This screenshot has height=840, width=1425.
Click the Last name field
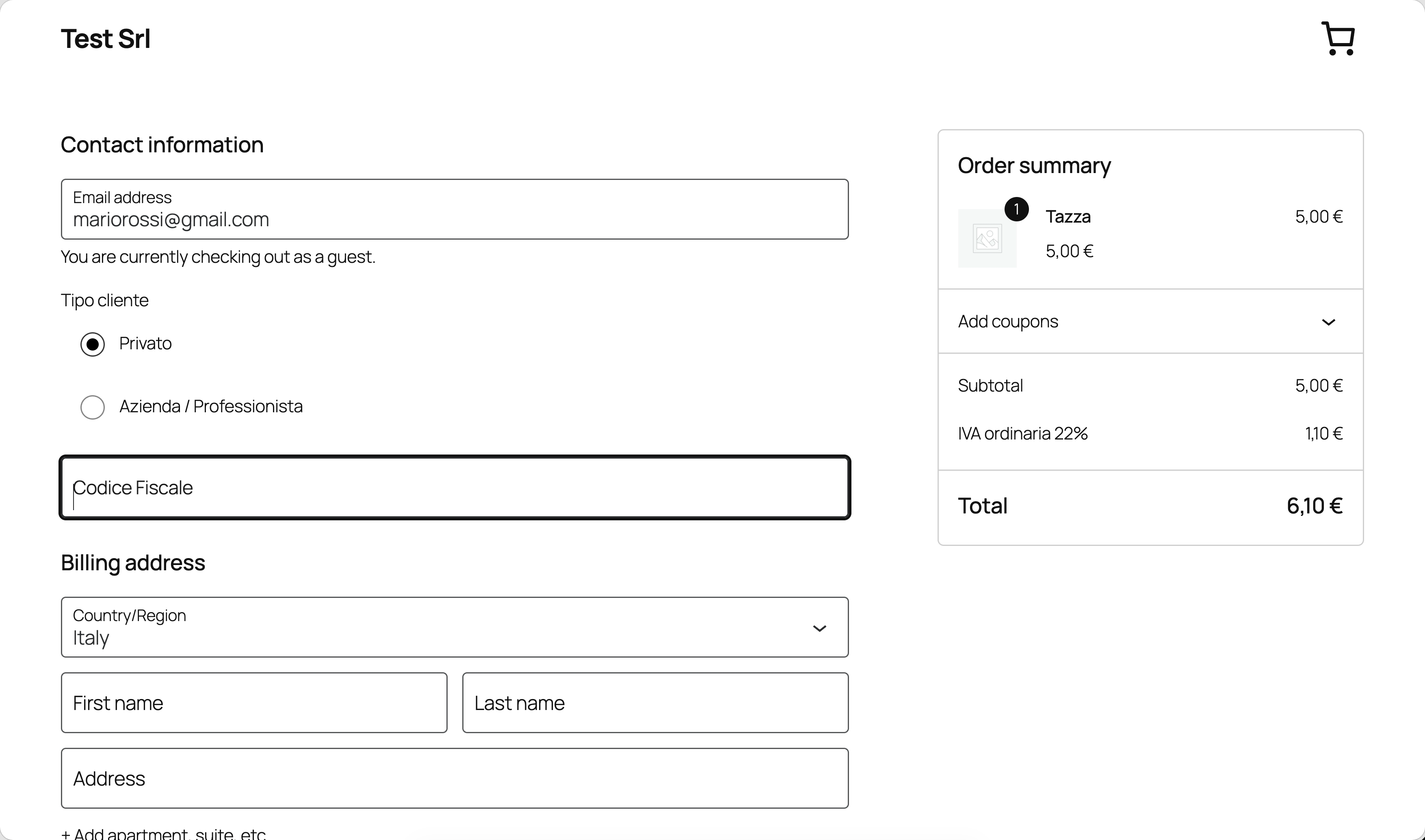[655, 702]
